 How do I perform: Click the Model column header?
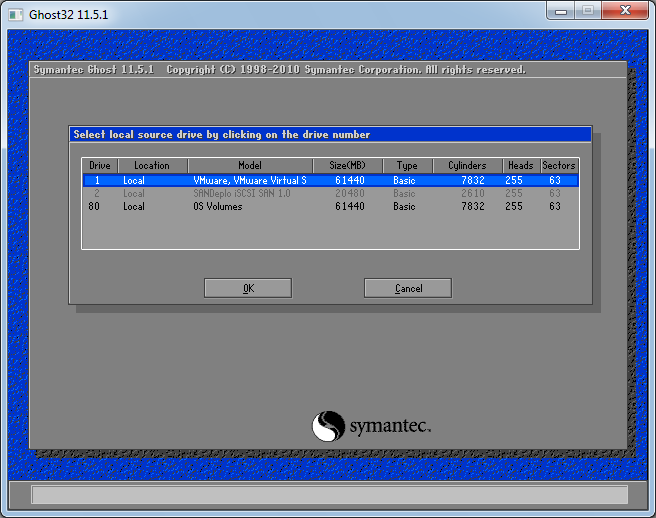coord(250,165)
